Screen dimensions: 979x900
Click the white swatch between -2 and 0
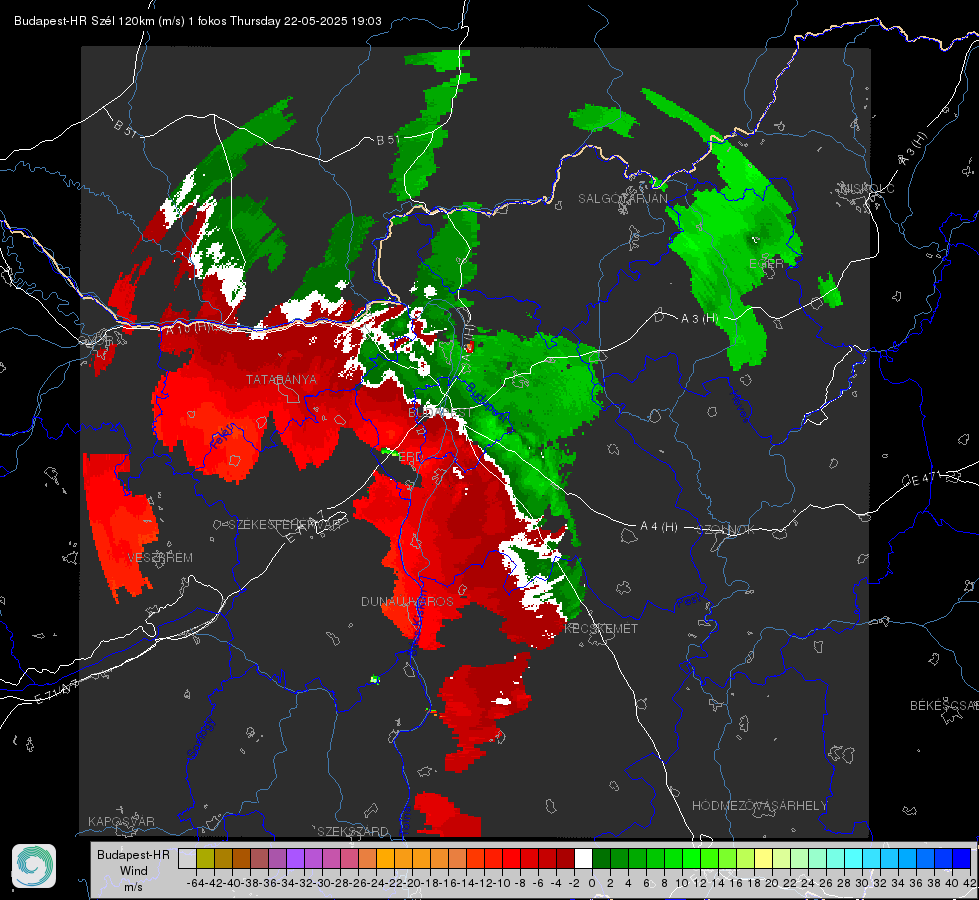[x=583, y=858]
